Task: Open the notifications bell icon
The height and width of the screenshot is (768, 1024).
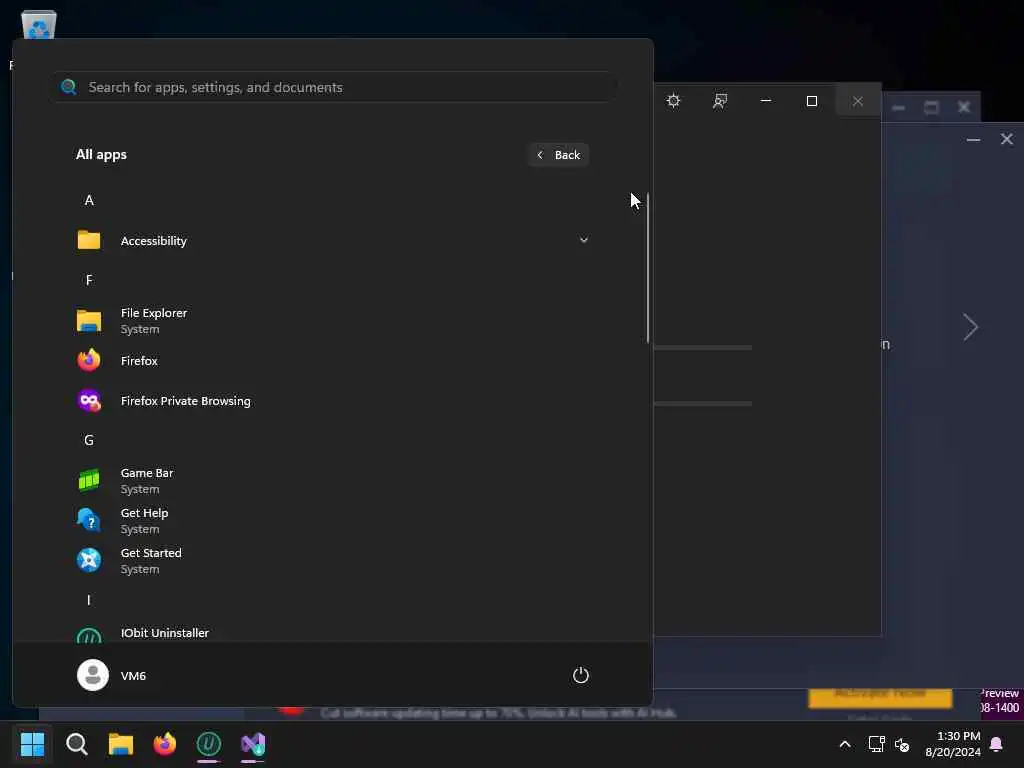Action: pyautogui.click(x=997, y=744)
